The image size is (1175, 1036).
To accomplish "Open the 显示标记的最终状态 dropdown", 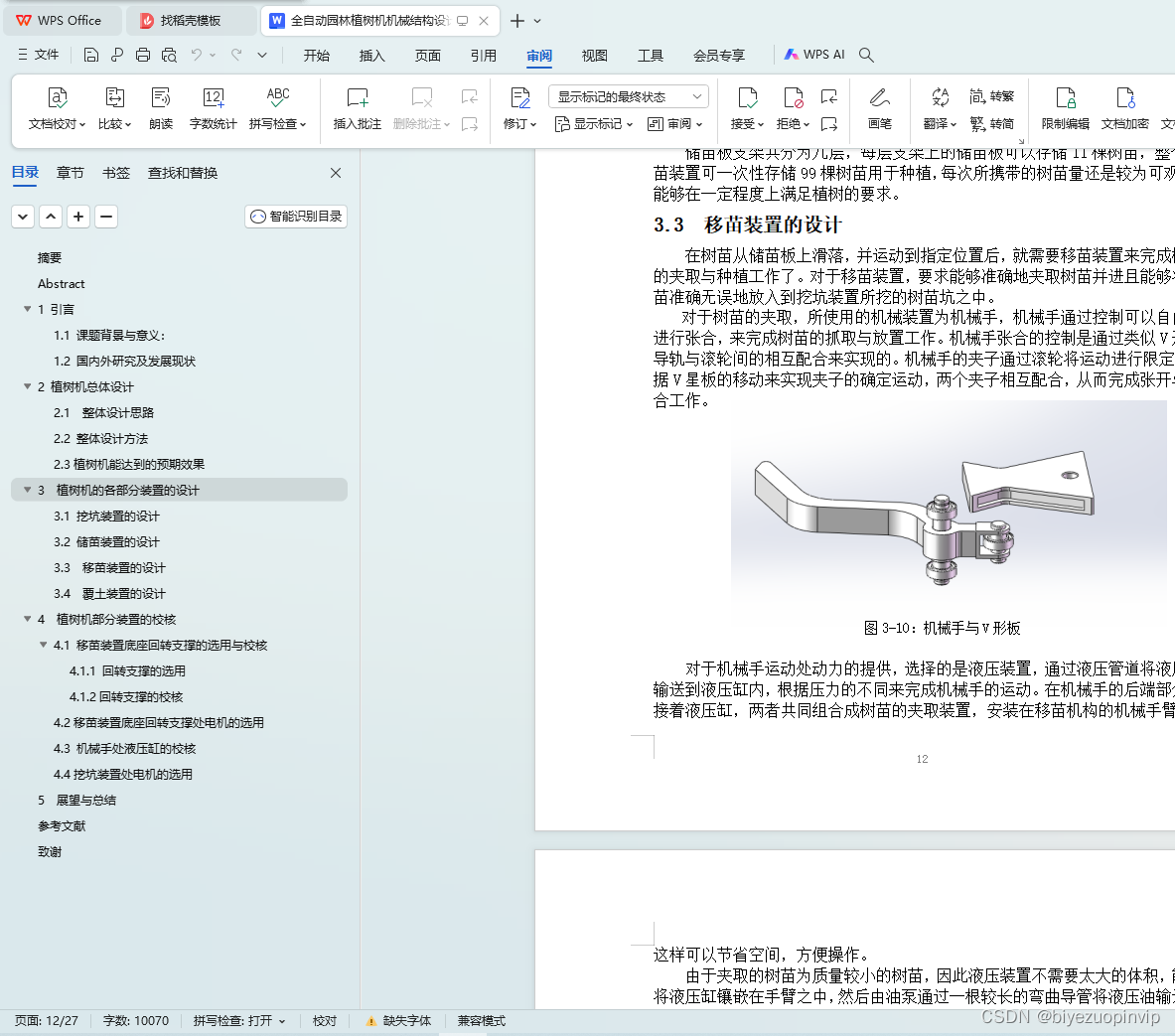I will pos(629,96).
